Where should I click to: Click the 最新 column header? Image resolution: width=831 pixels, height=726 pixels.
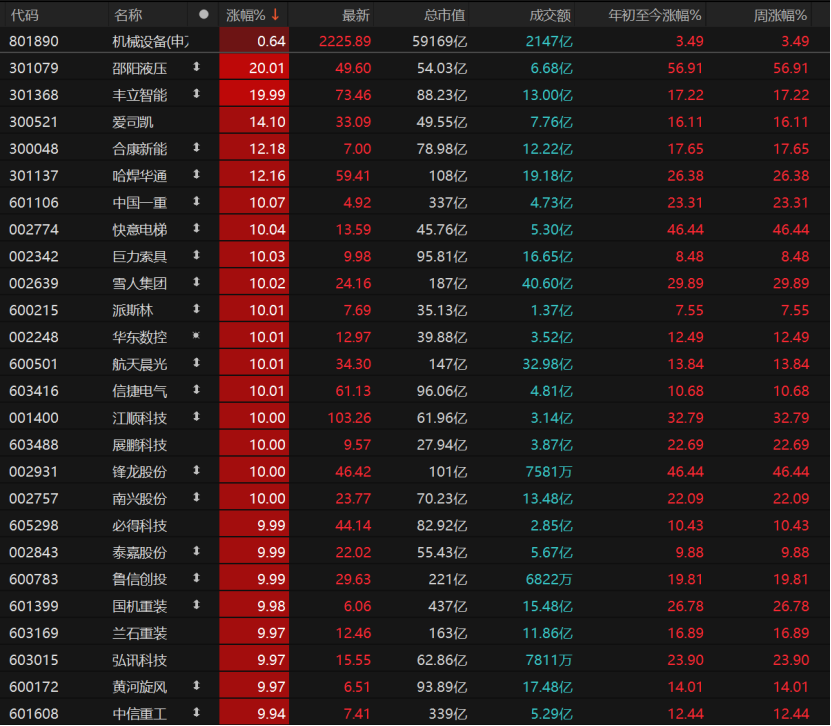356,15
